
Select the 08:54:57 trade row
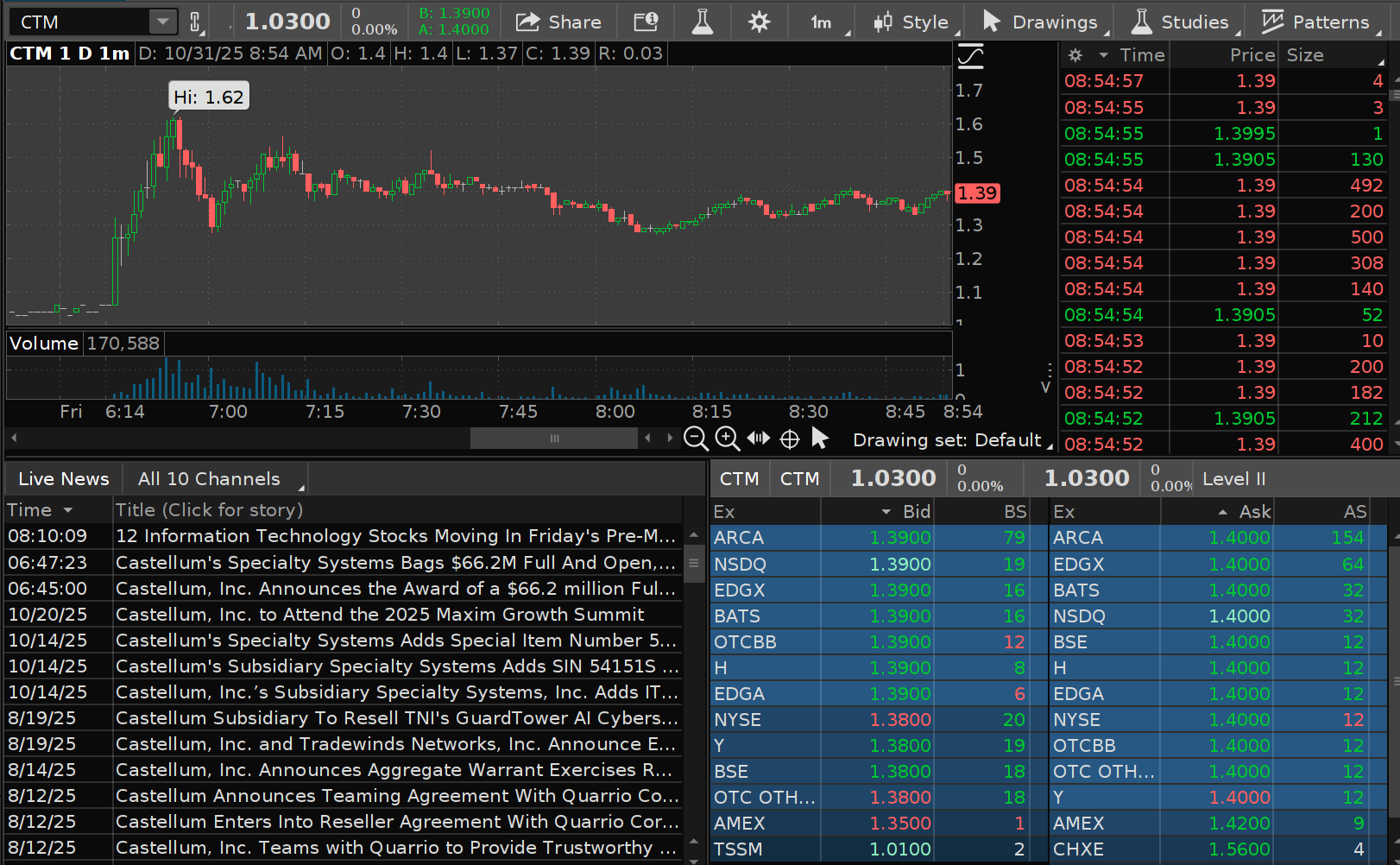click(1224, 81)
